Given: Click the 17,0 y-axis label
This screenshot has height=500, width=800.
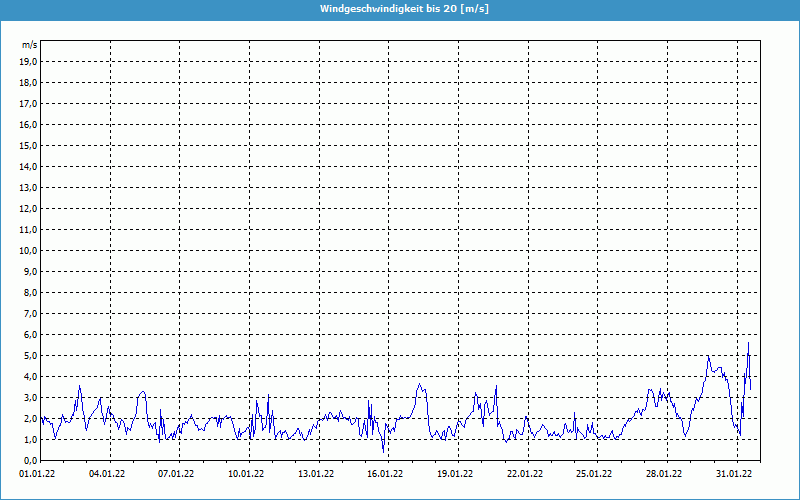Looking at the screenshot, I should coord(29,104).
